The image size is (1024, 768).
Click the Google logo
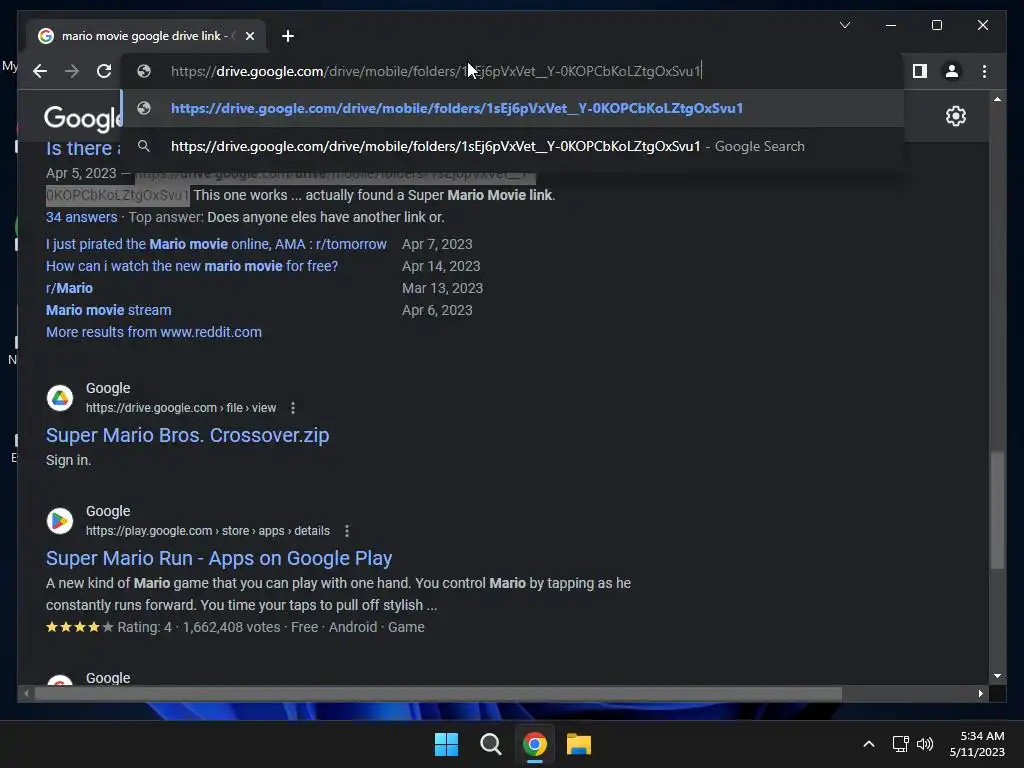tap(82, 118)
